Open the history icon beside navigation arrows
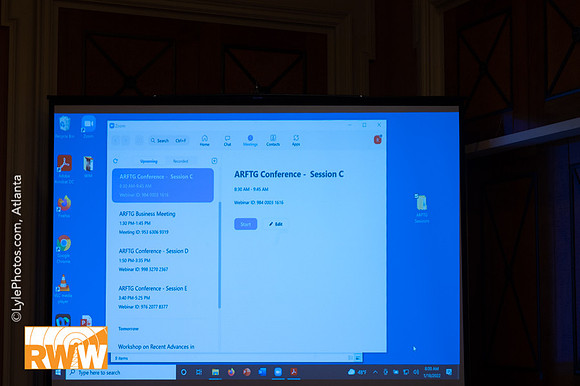 139,140
